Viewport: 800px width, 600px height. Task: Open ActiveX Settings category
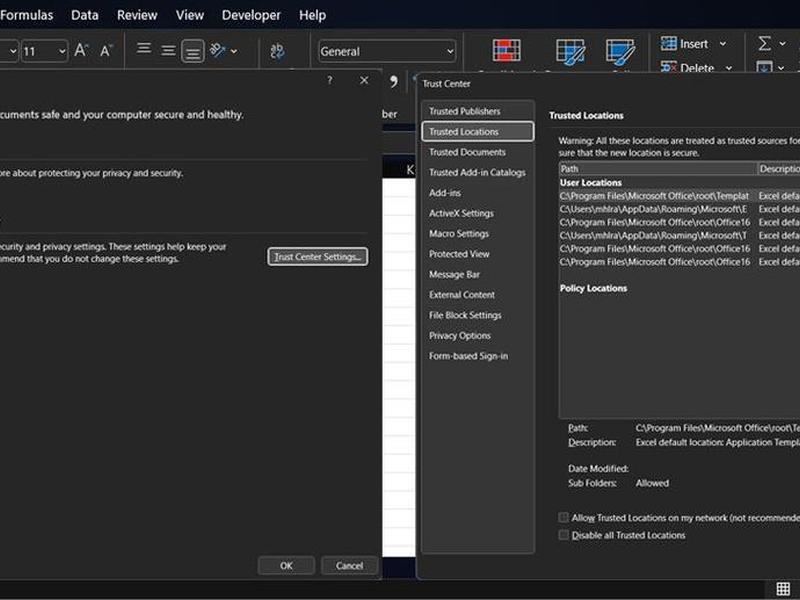click(x=478, y=213)
